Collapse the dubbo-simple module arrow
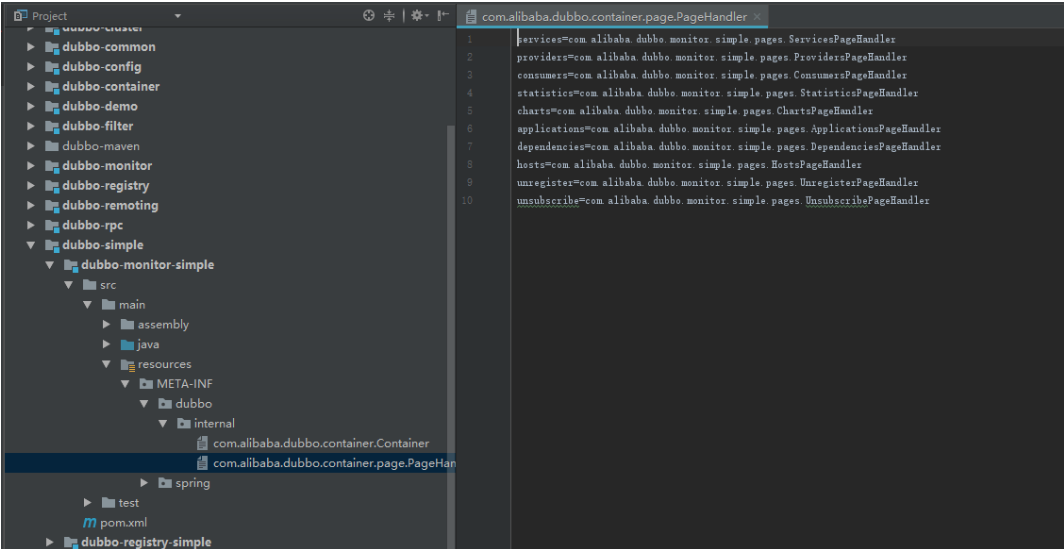 coord(31,245)
